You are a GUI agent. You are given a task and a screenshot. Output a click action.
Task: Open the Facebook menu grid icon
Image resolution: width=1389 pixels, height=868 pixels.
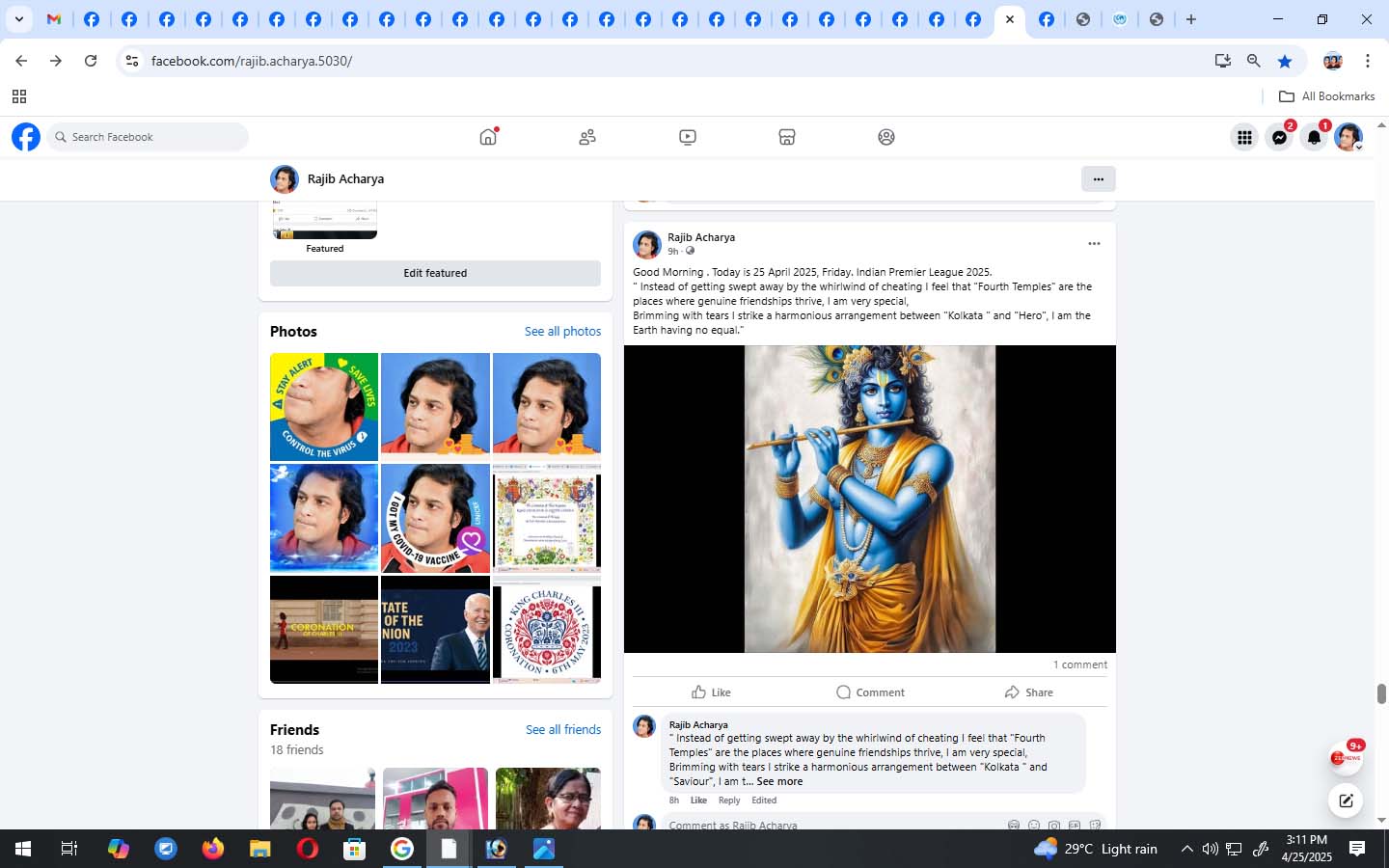click(1244, 137)
